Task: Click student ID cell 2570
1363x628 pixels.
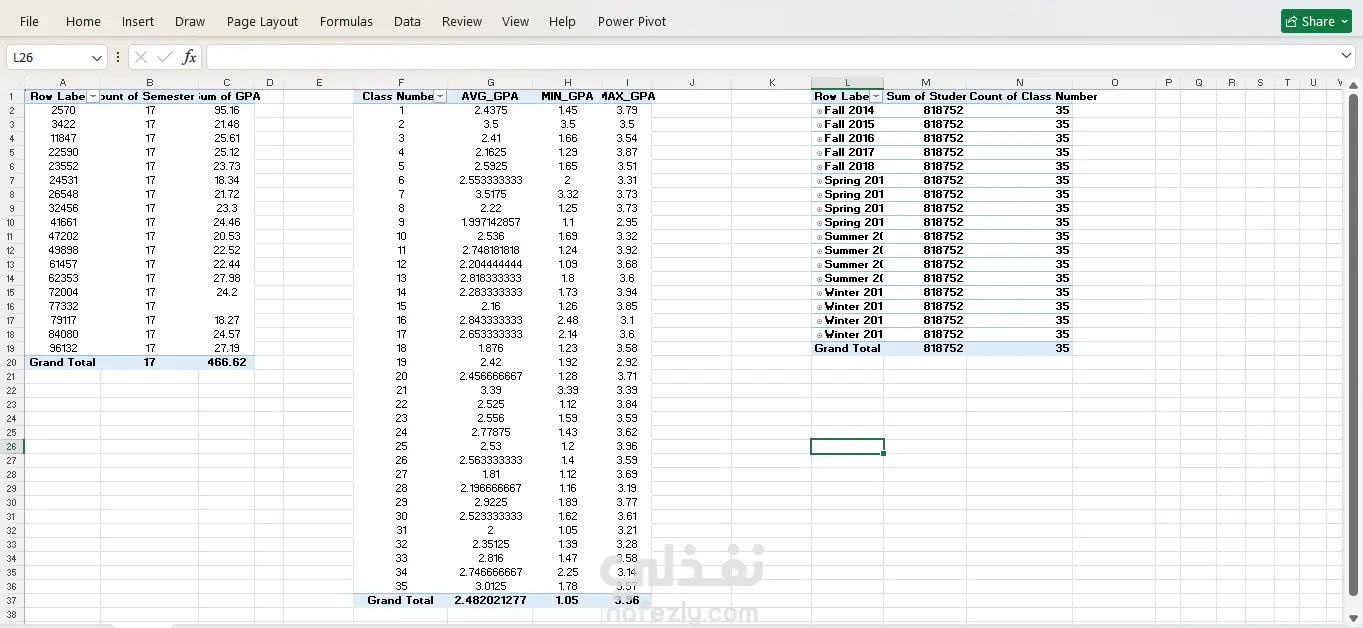Action: pos(63,111)
